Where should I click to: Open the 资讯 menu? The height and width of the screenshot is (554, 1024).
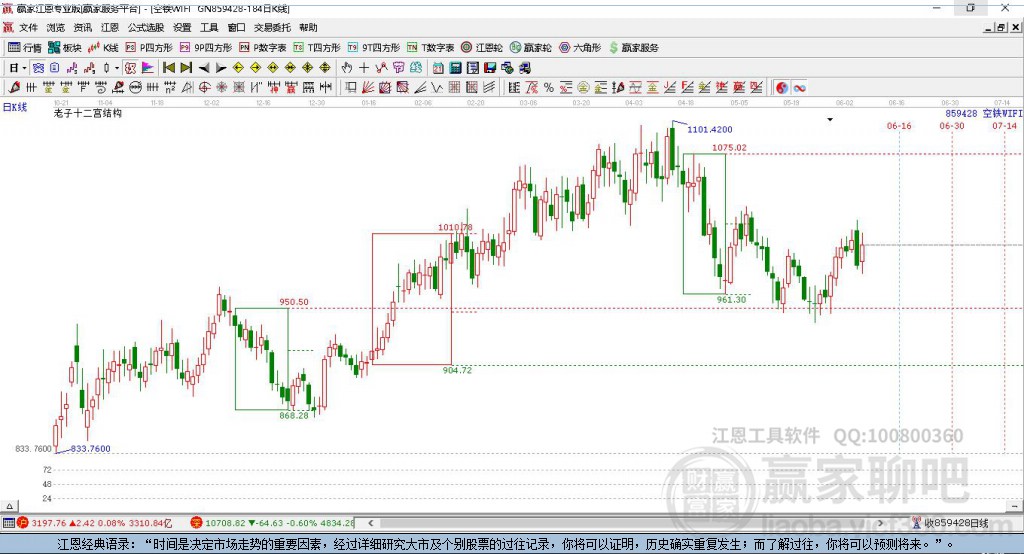coord(82,27)
